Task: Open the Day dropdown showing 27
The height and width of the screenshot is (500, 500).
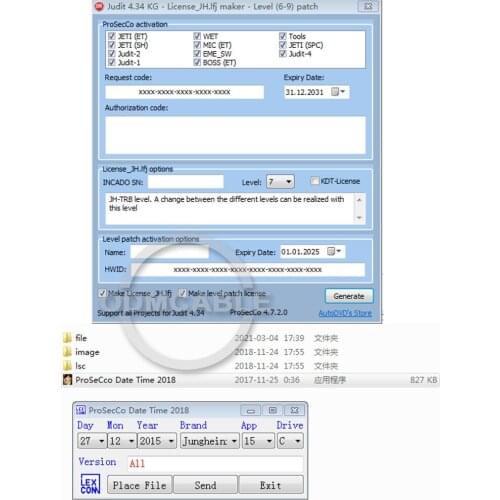Action: [x=92, y=441]
